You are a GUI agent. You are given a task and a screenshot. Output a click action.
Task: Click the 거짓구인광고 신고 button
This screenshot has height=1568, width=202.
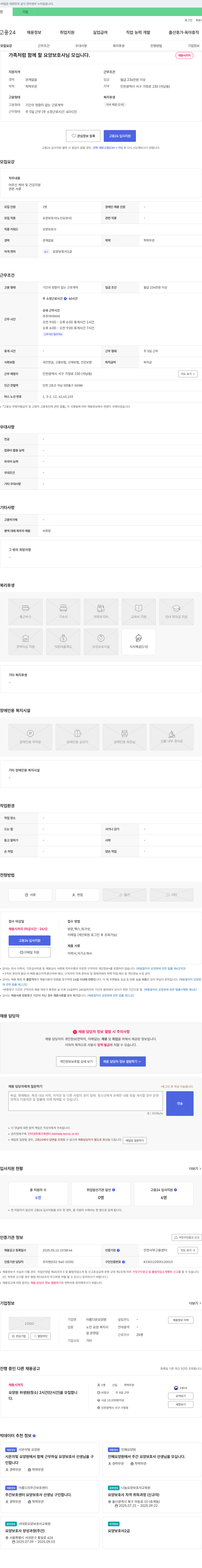[187, 1237]
